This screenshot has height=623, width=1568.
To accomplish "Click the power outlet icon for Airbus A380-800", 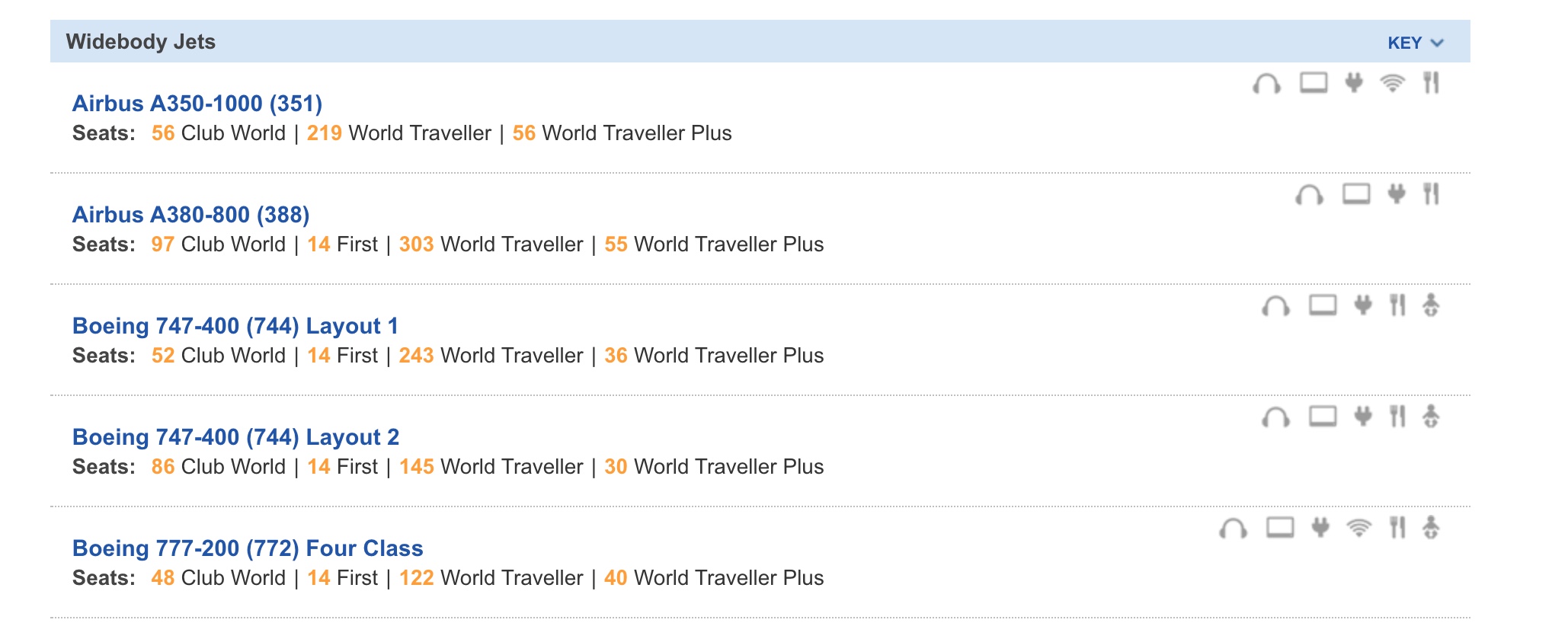I will point(1396,194).
